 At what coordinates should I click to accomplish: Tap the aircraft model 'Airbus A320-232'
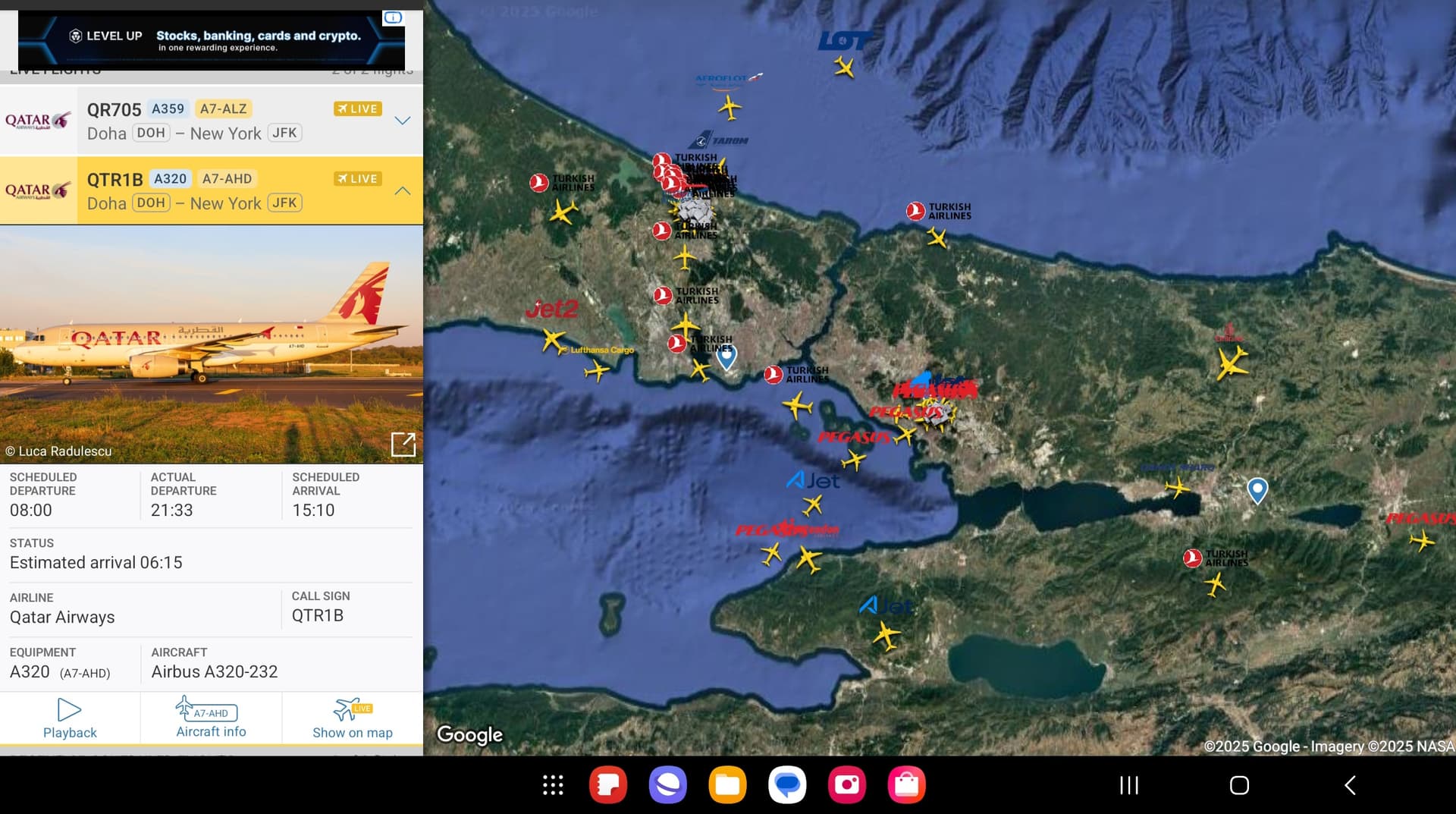[215, 671]
